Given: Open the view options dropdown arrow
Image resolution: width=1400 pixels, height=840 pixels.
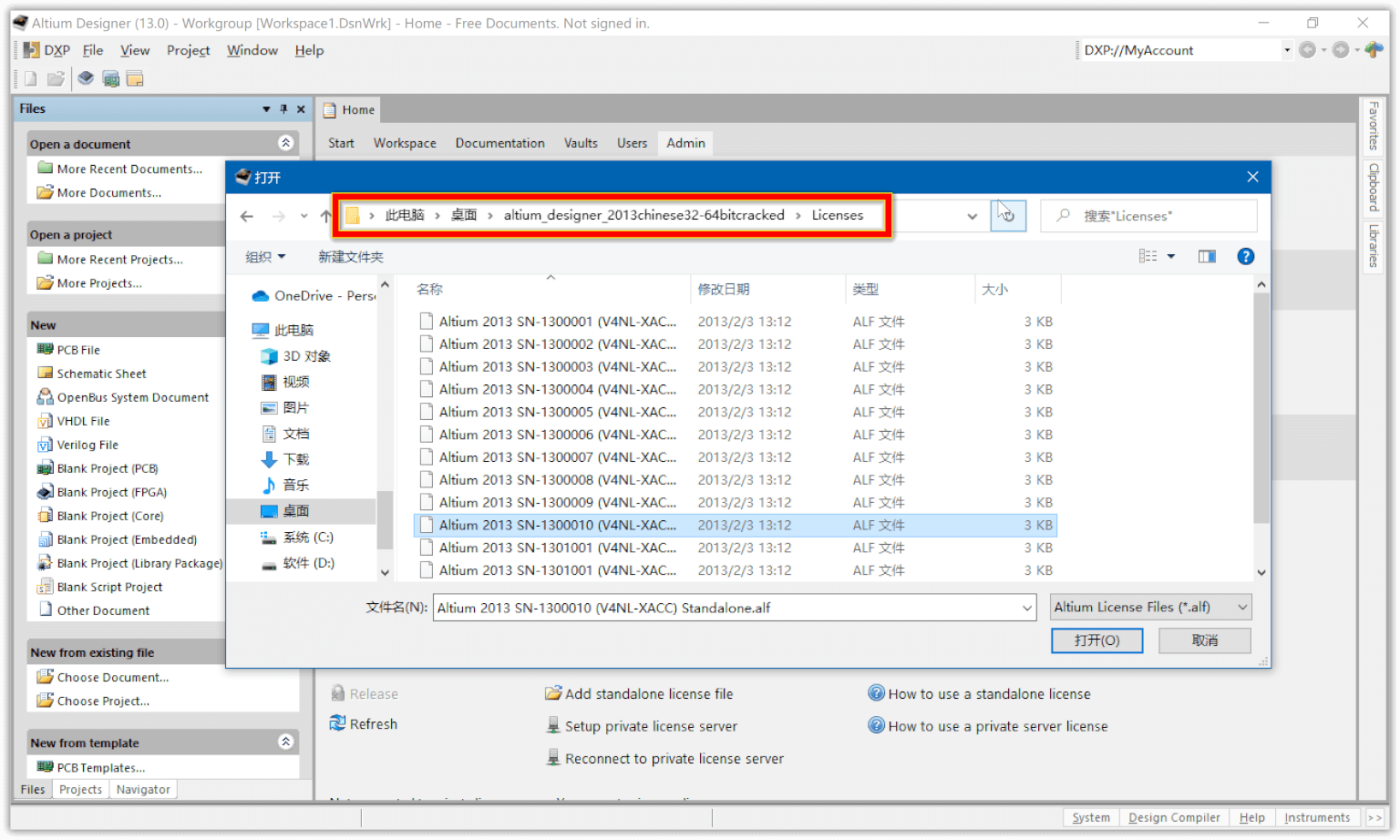Looking at the screenshot, I should pos(1171,257).
